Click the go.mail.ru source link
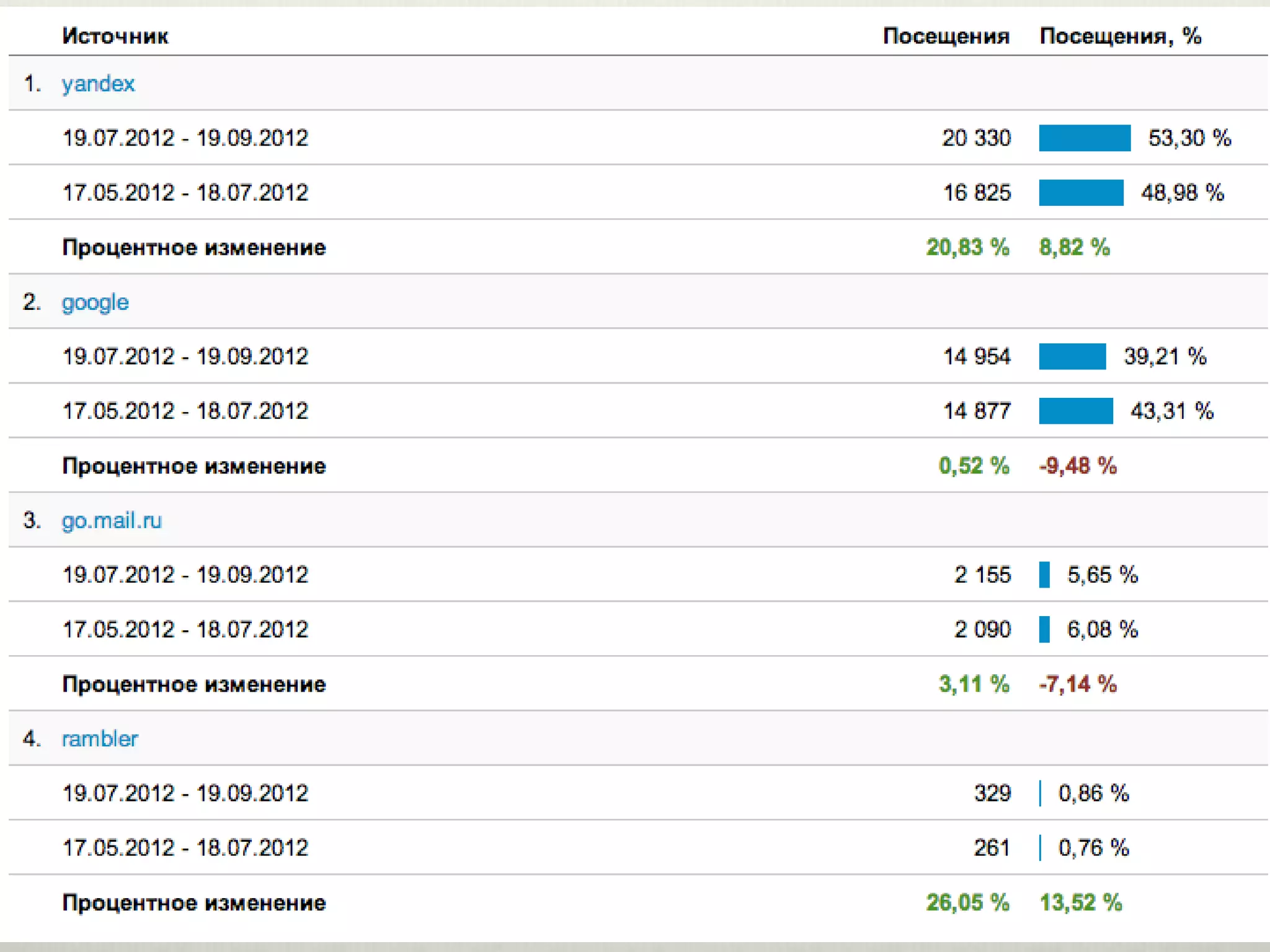The height and width of the screenshot is (952, 1270). 112,521
